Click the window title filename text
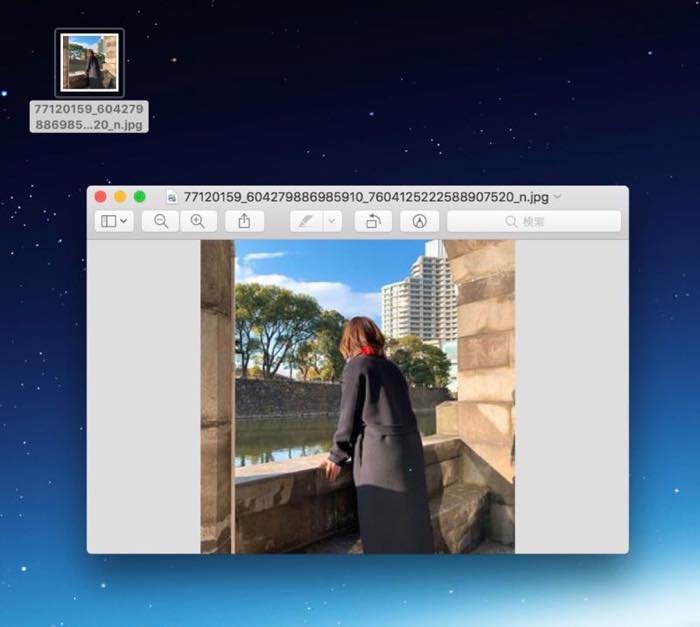 click(366, 197)
